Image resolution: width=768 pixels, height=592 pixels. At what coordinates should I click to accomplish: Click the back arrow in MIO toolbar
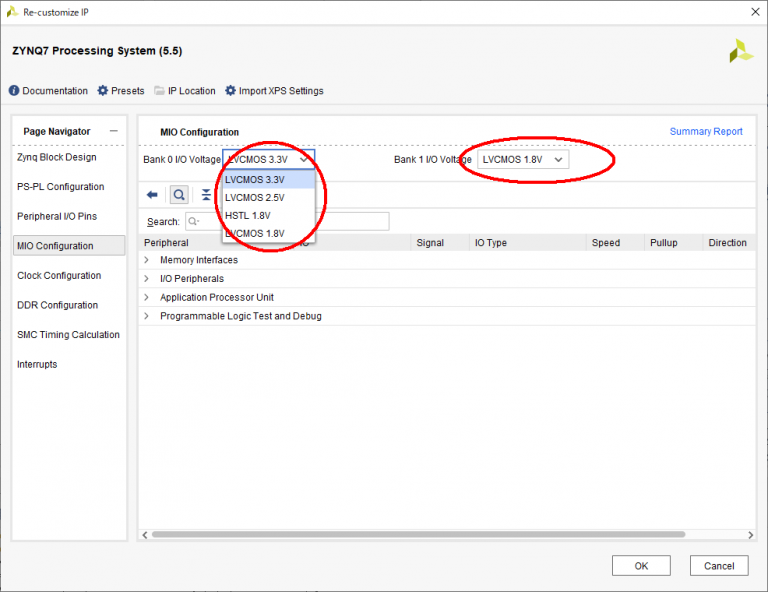152,195
